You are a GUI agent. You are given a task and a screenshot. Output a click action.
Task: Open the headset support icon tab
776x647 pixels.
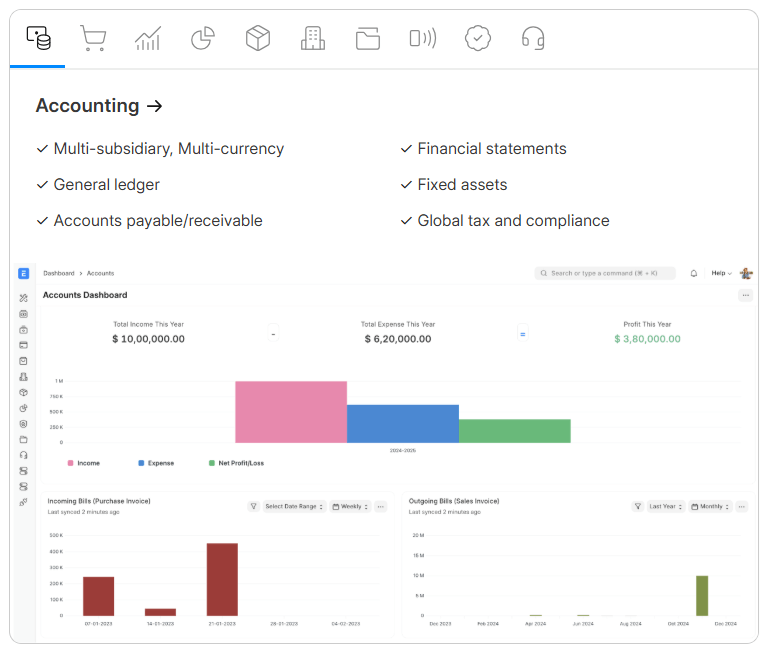[533, 39]
